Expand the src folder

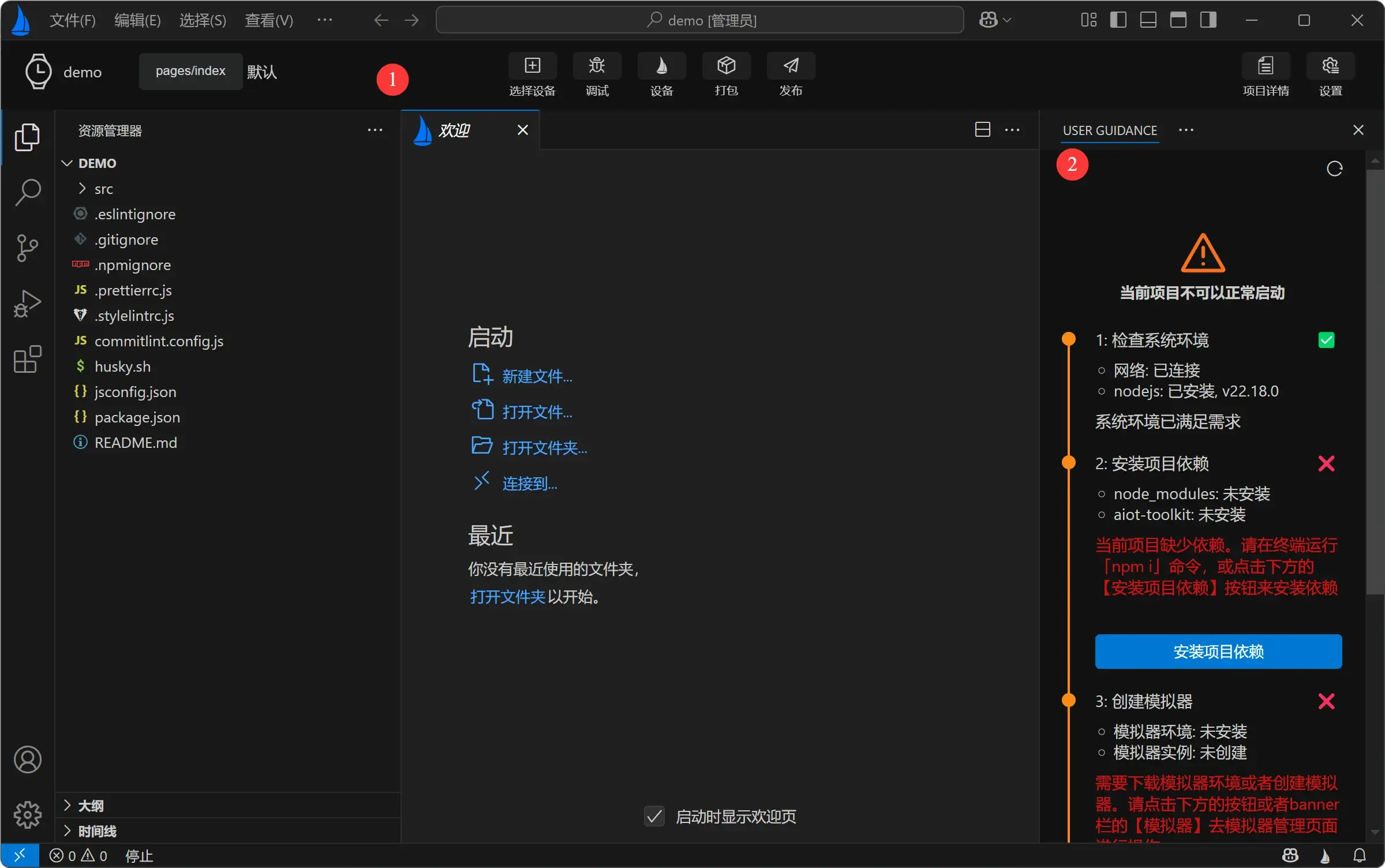(x=82, y=189)
